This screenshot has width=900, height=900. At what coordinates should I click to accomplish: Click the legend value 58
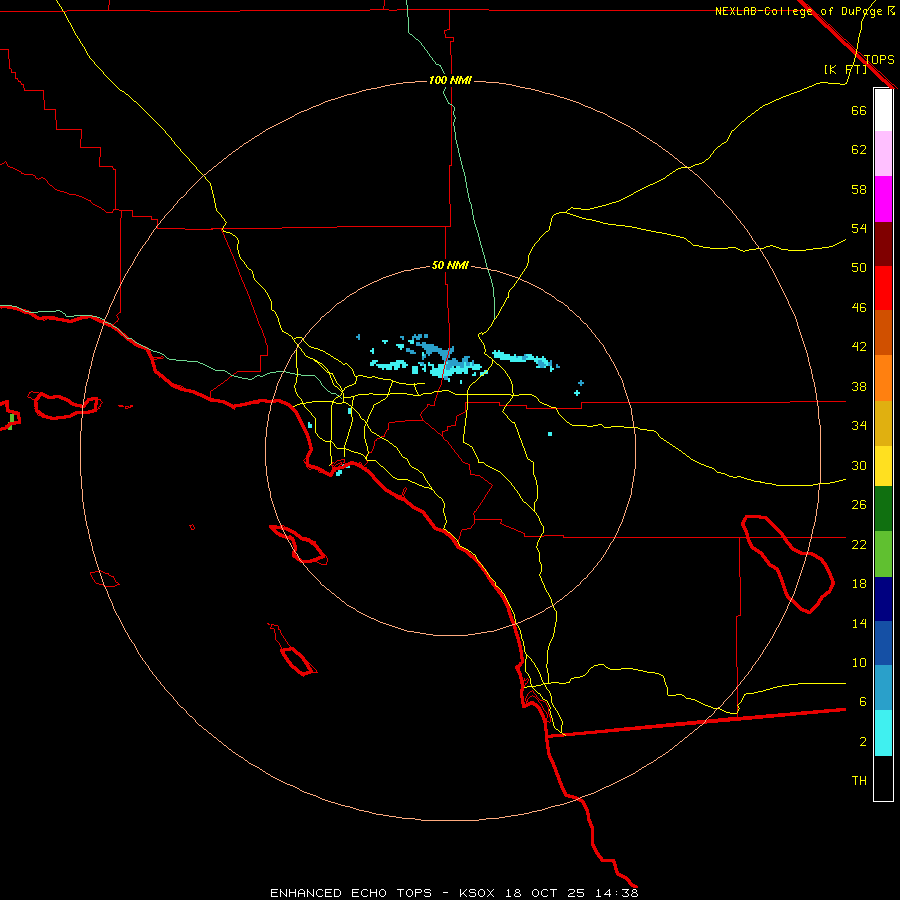point(859,189)
